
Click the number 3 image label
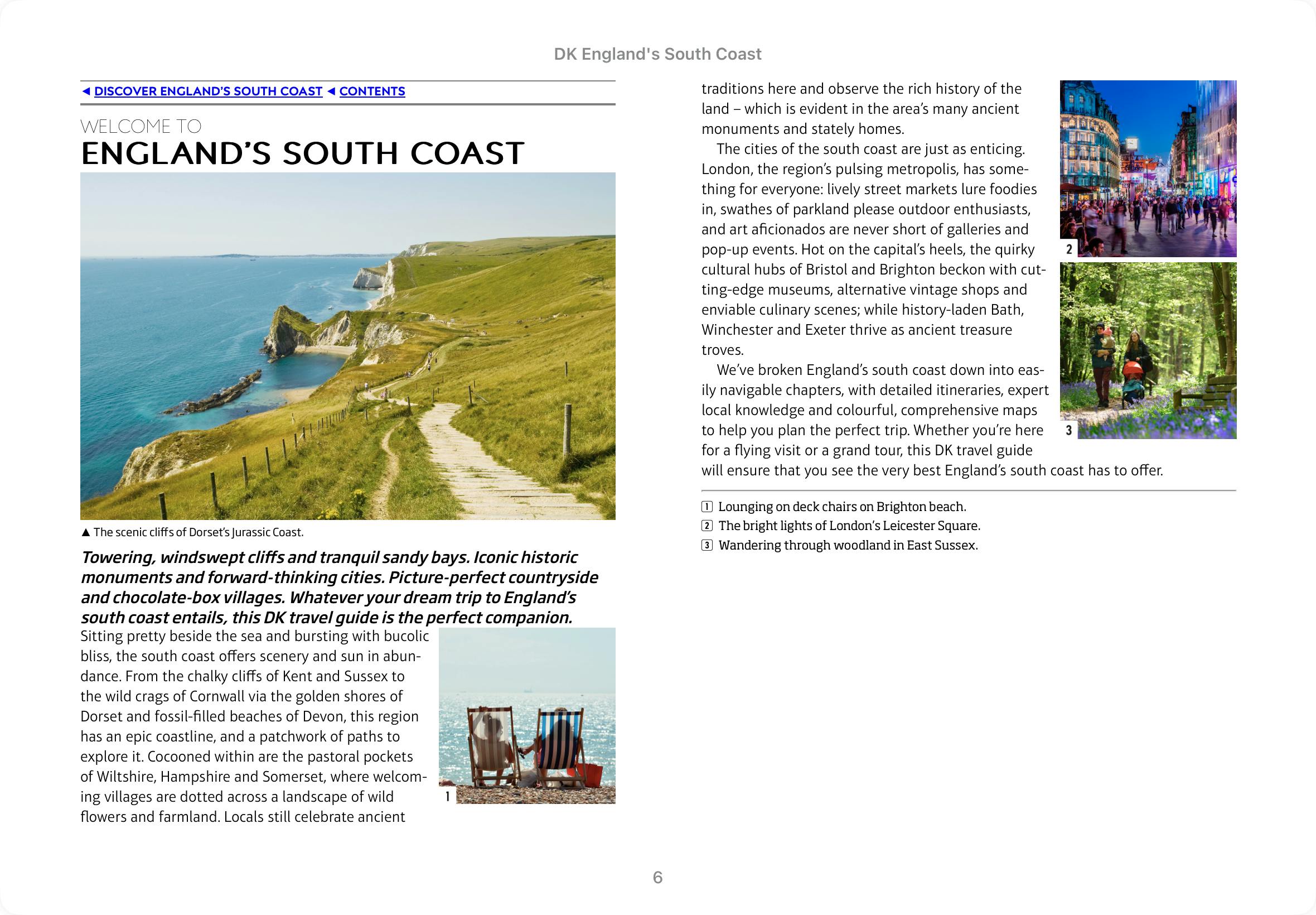pyautogui.click(x=1068, y=431)
